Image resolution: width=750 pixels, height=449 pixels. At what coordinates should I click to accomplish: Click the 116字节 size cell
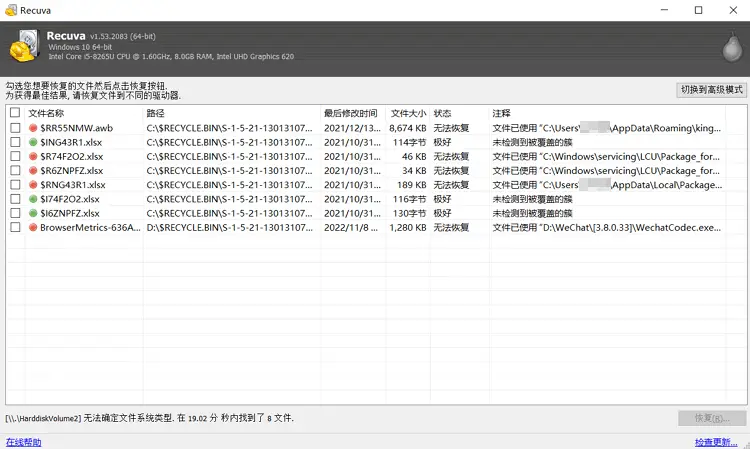pyautogui.click(x=409, y=199)
